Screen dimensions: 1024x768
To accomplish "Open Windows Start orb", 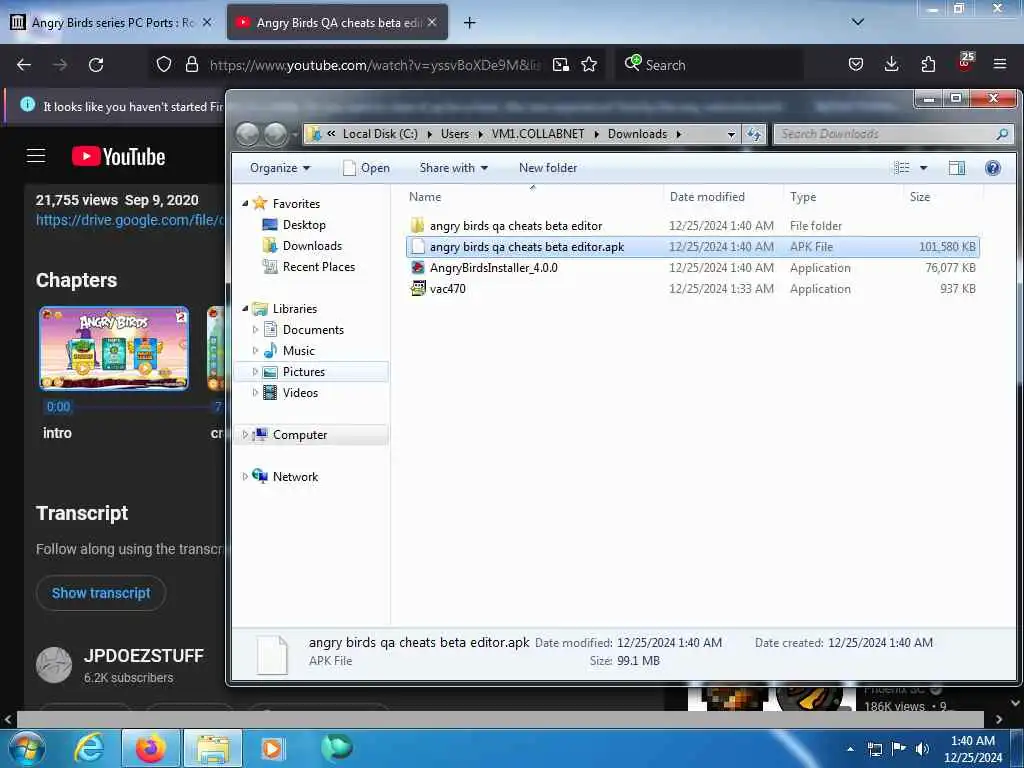I will click(x=27, y=748).
